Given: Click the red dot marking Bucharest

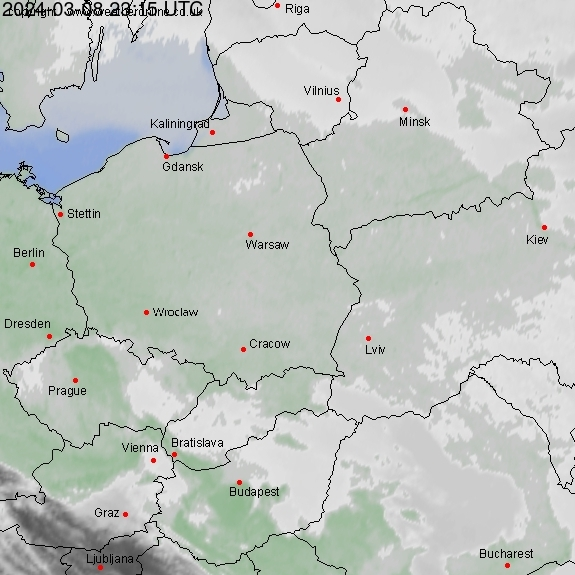Looking at the screenshot, I should (x=508, y=565).
